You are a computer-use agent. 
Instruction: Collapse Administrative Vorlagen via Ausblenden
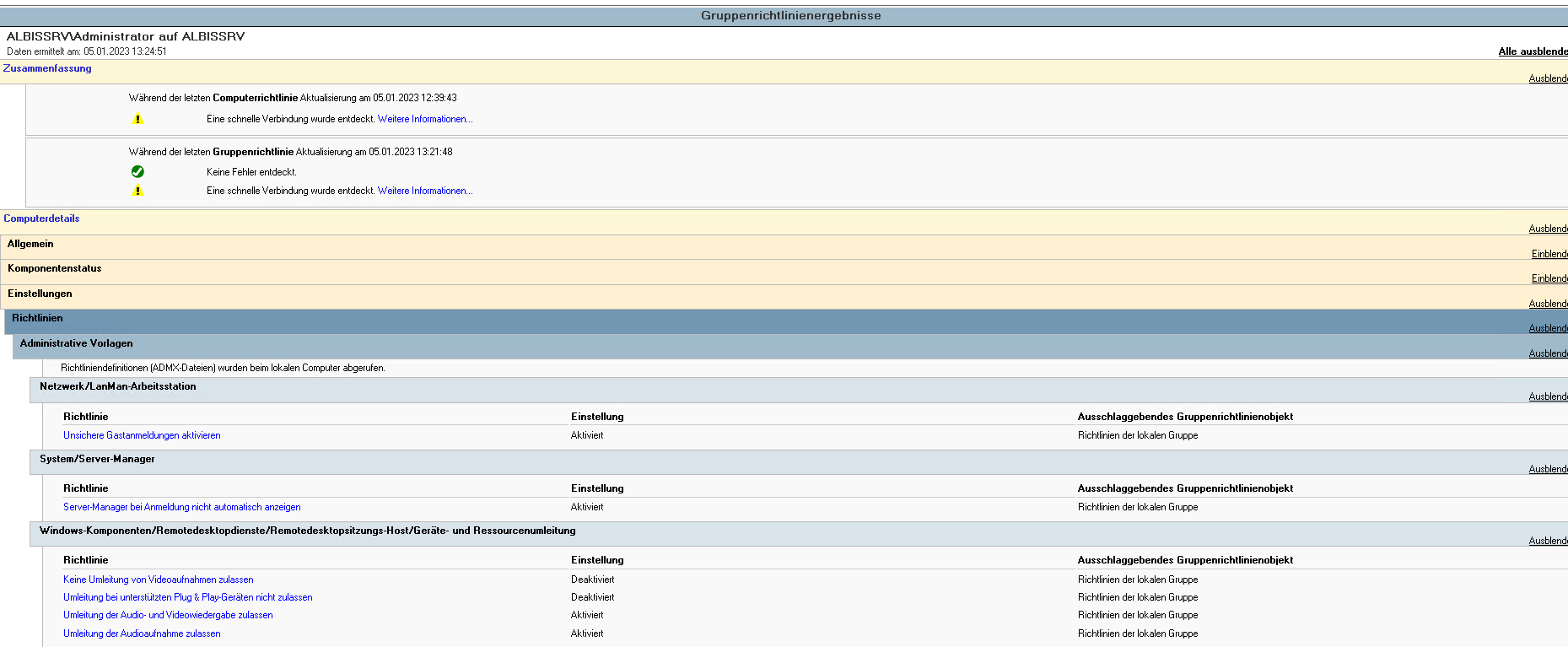point(1548,353)
